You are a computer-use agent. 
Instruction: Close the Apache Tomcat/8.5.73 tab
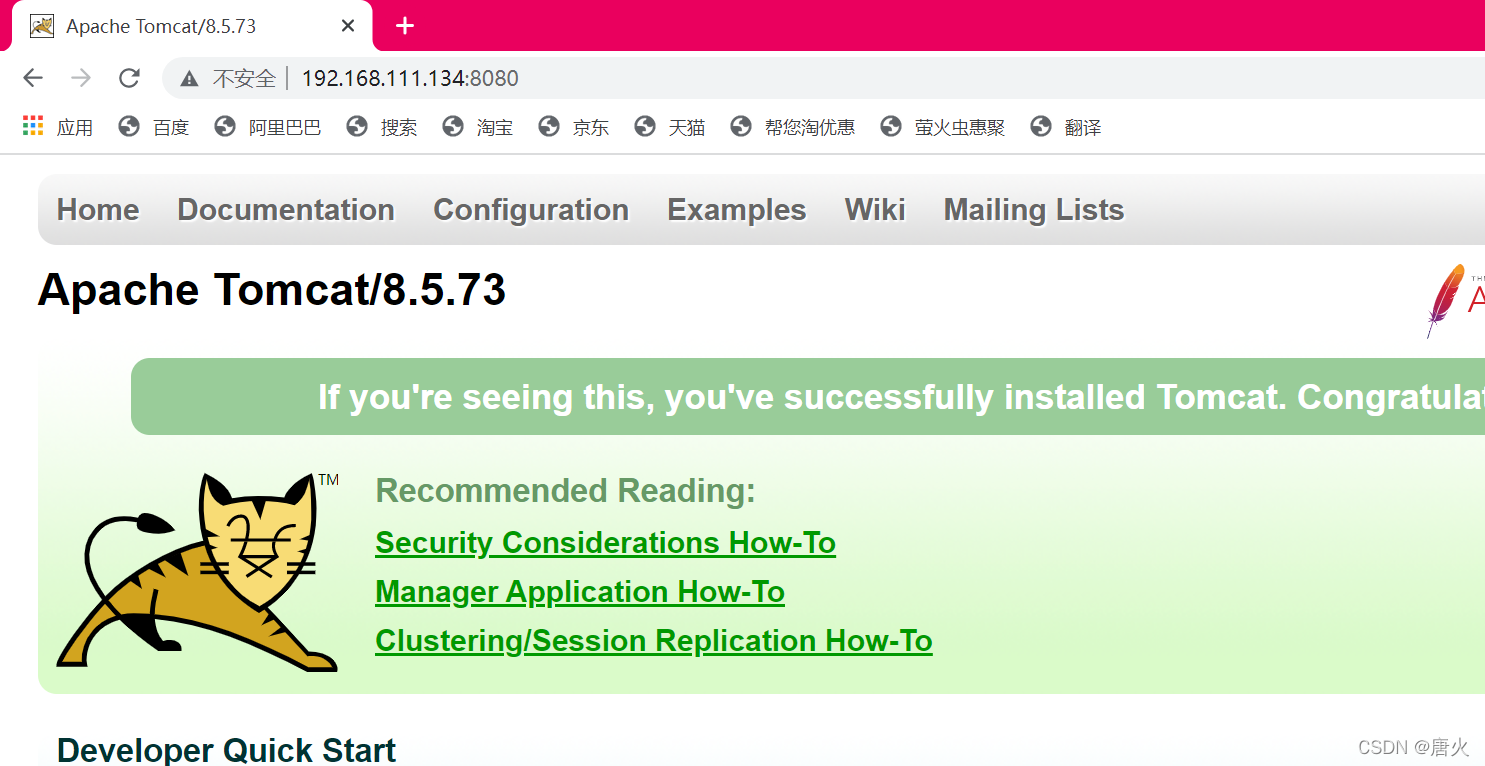348,26
